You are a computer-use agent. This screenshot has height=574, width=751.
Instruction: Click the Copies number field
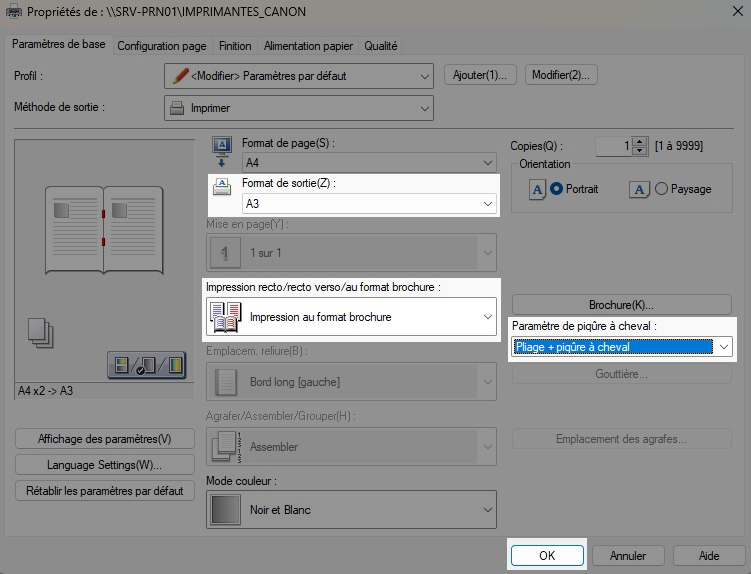point(612,146)
